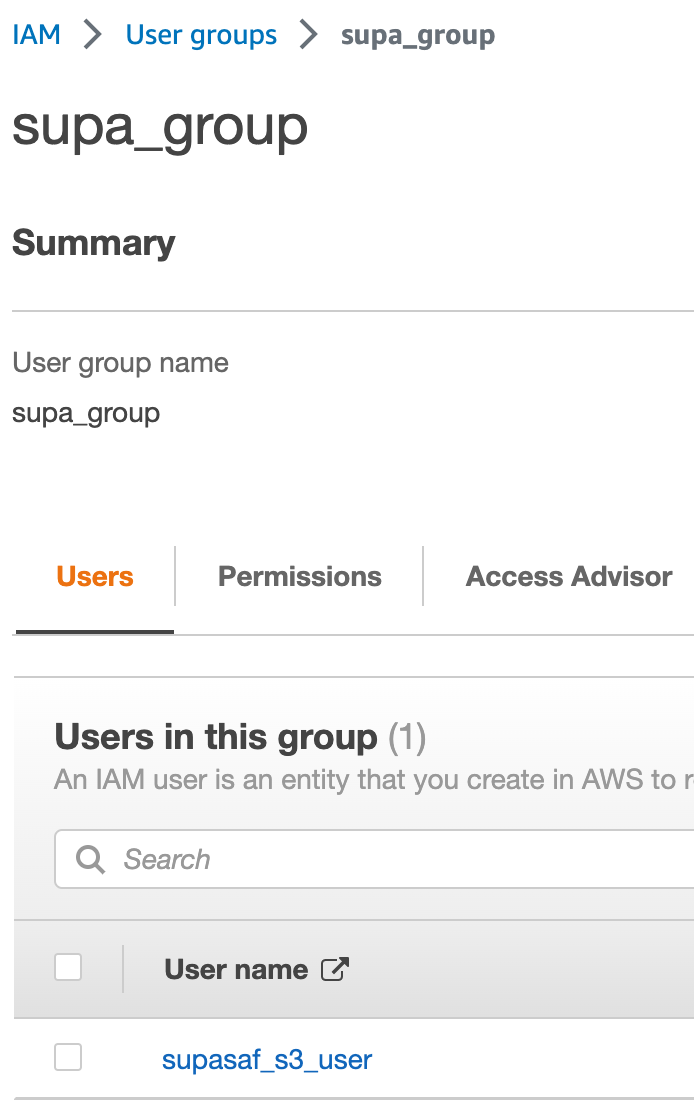
Task: Click the Search users input field
Action: 400,859
